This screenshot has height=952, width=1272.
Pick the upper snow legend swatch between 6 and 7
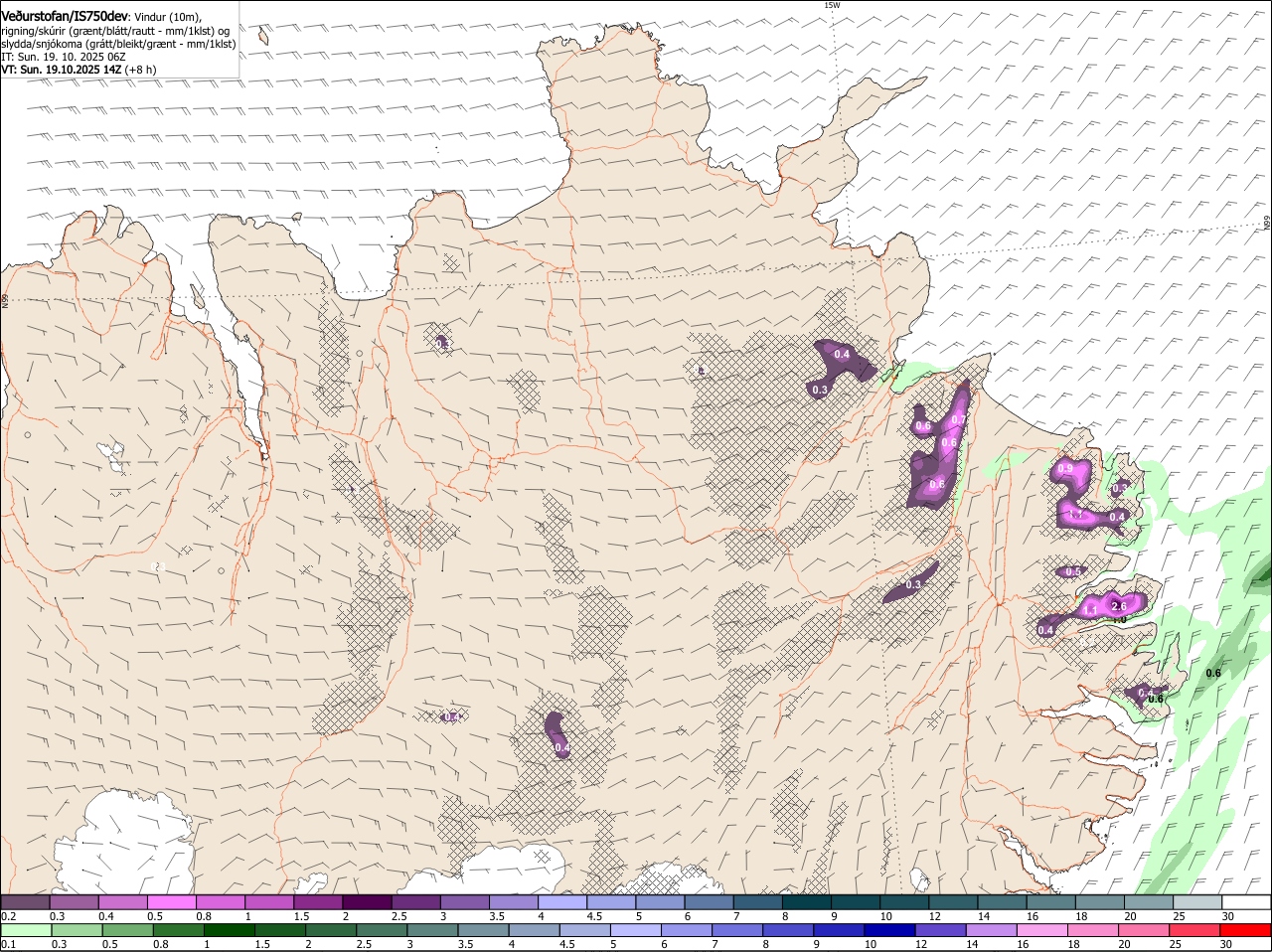click(x=709, y=901)
